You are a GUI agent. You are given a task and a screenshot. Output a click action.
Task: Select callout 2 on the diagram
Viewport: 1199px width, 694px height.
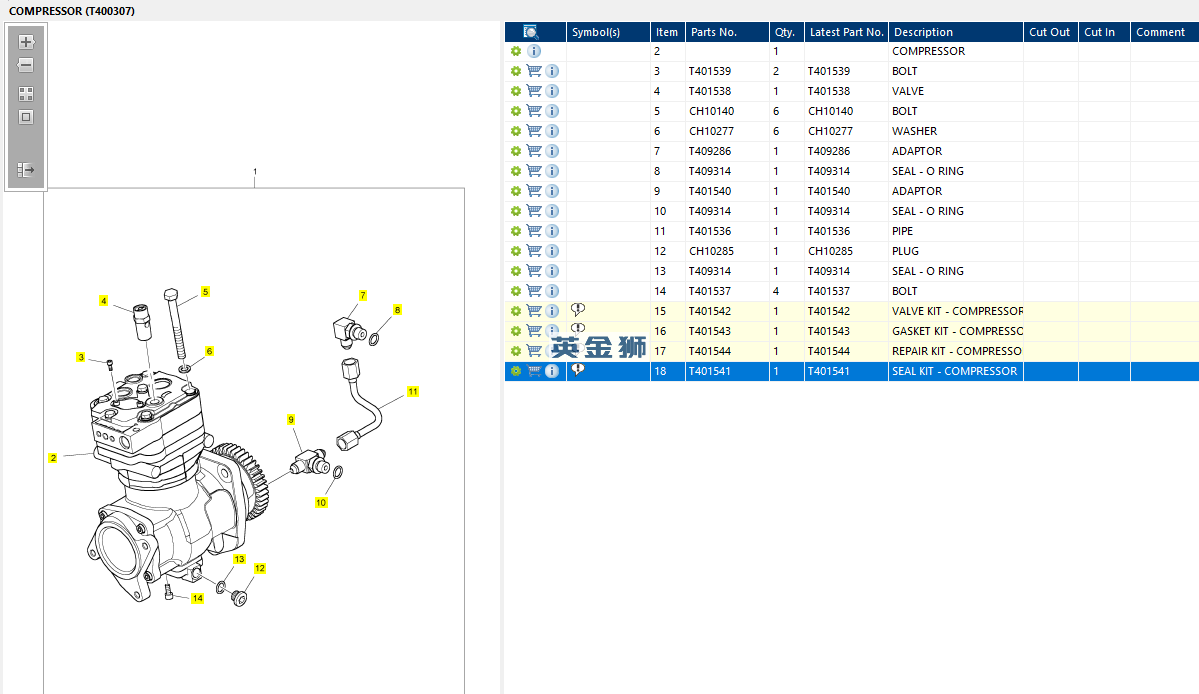pos(53,459)
